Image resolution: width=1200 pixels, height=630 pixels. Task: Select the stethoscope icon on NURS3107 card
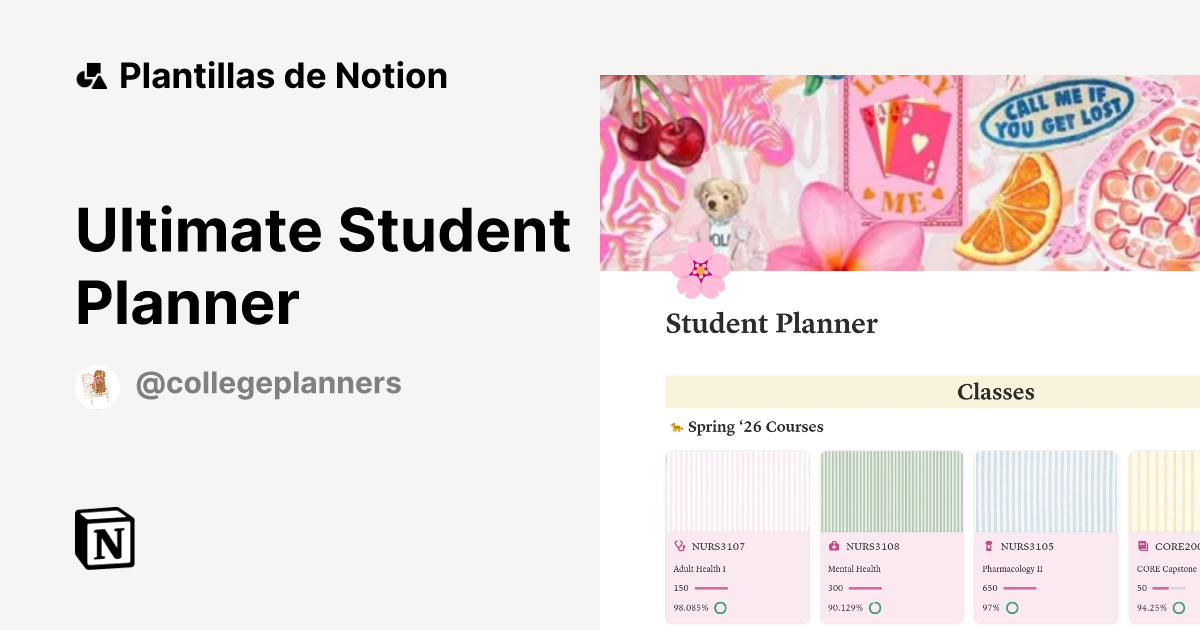[x=680, y=546]
